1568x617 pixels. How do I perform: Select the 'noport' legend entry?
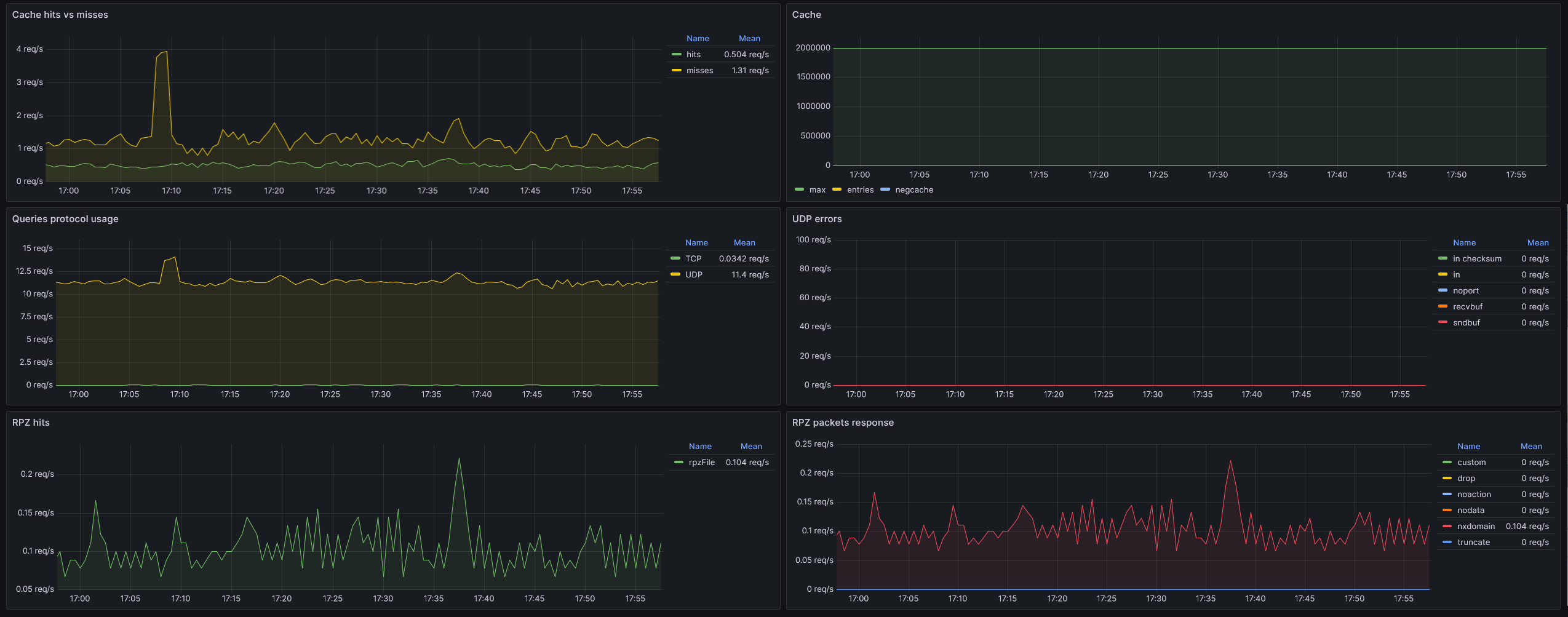click(x=1466, y=291)
